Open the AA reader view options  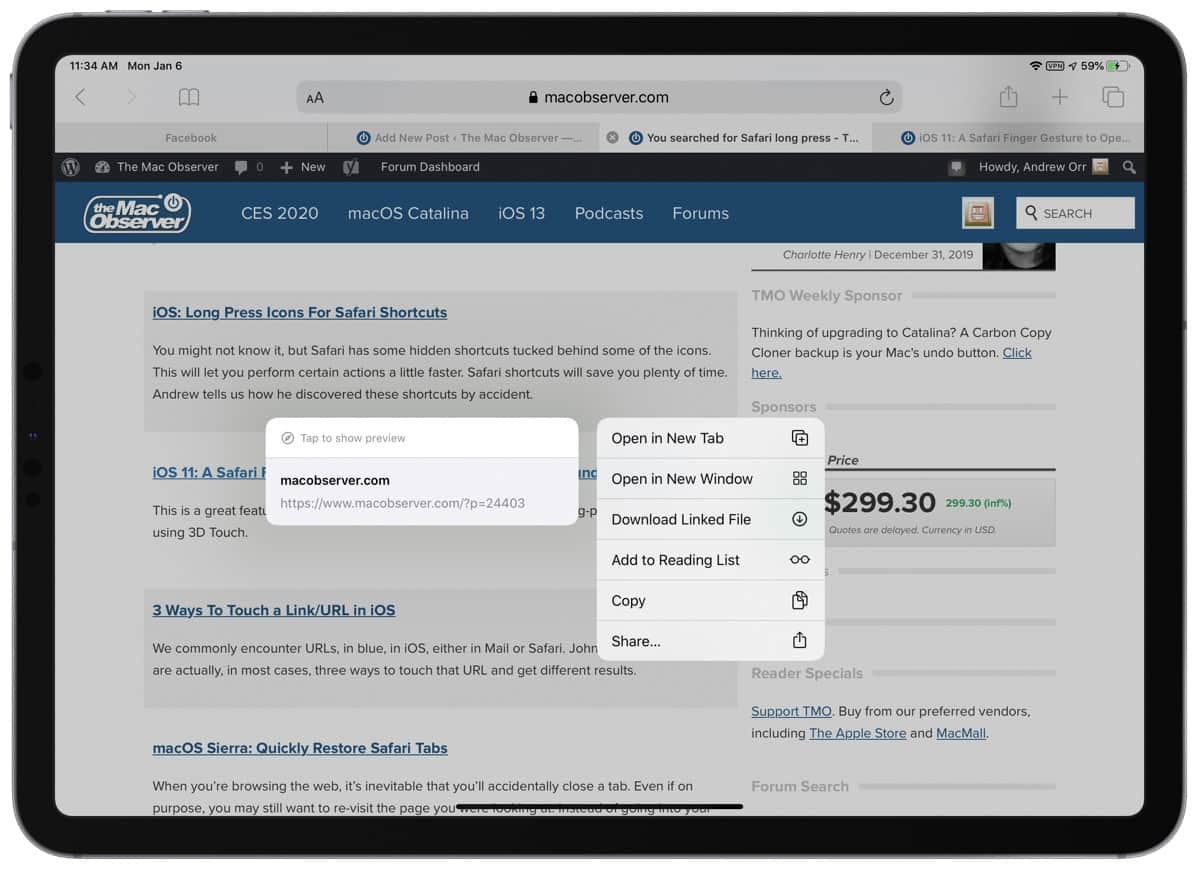315,98
